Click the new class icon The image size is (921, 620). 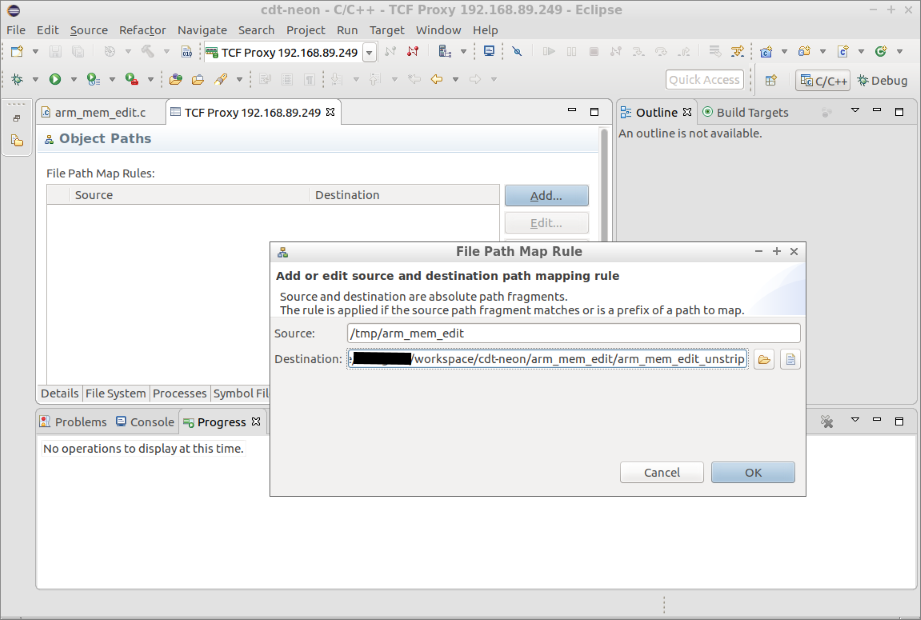pyautogui.click(x=880, y=52)
